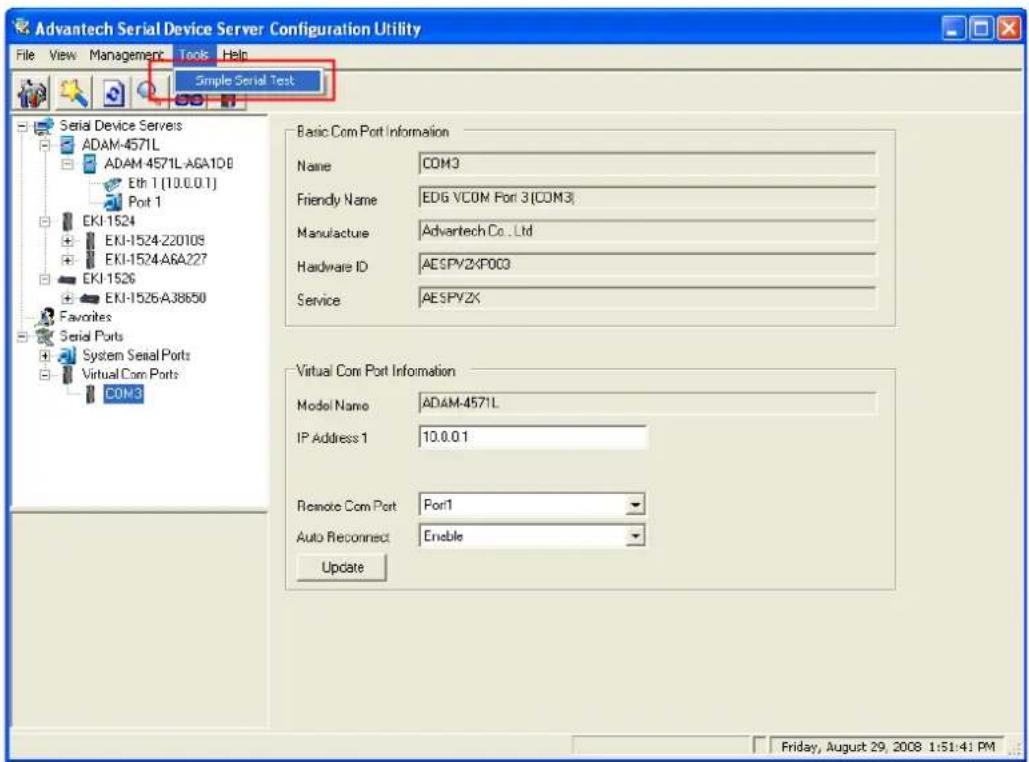
Task: Expand the System Serial Ports node
Action: tap(45, 356)
